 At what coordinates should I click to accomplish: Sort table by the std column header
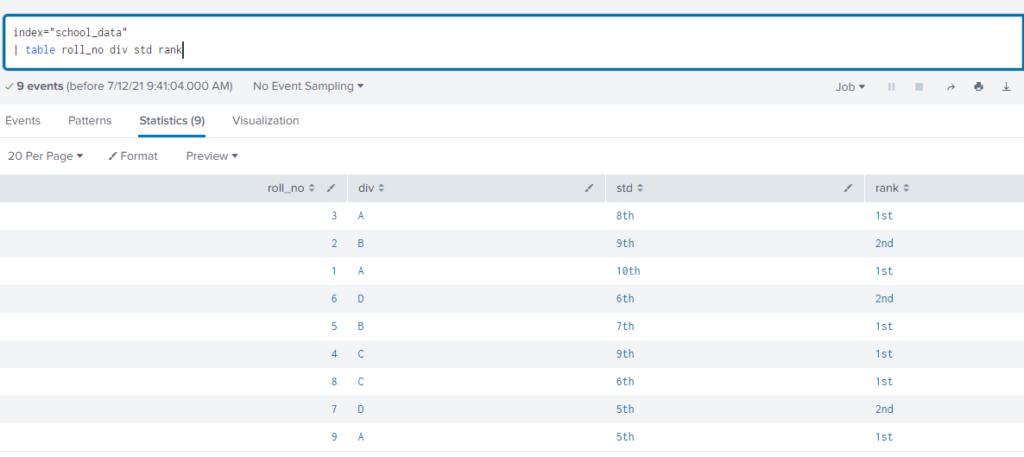coord(630,188)
